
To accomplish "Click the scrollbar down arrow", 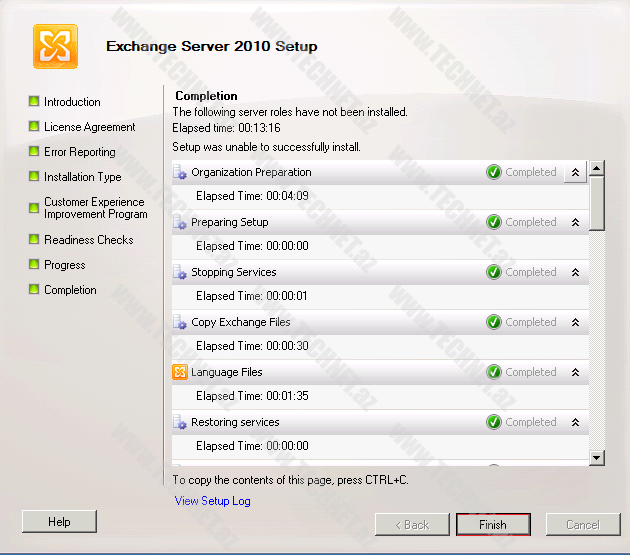I will tap(597, 457).
